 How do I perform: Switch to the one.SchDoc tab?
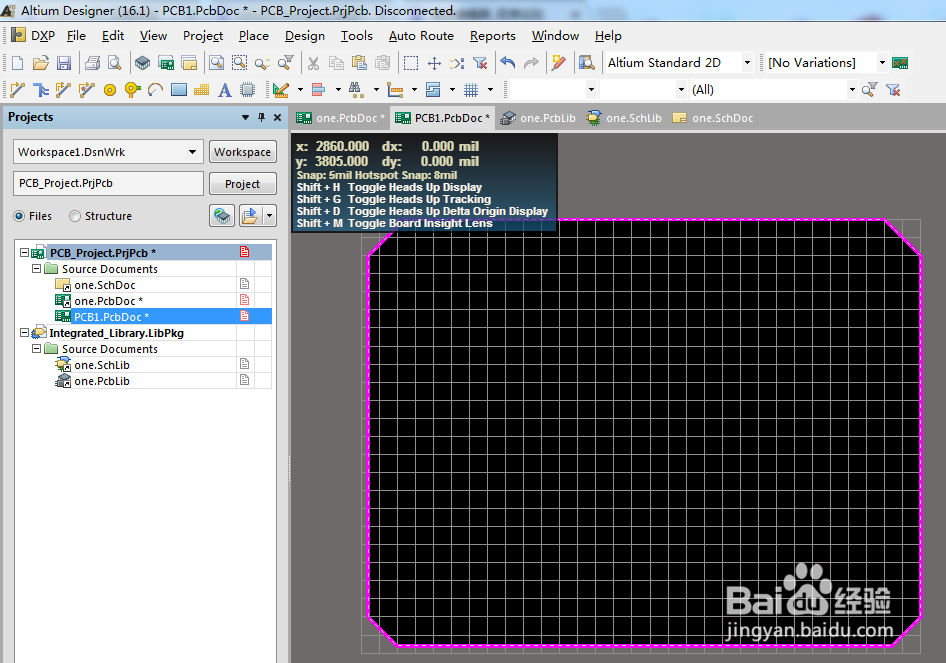713,118
